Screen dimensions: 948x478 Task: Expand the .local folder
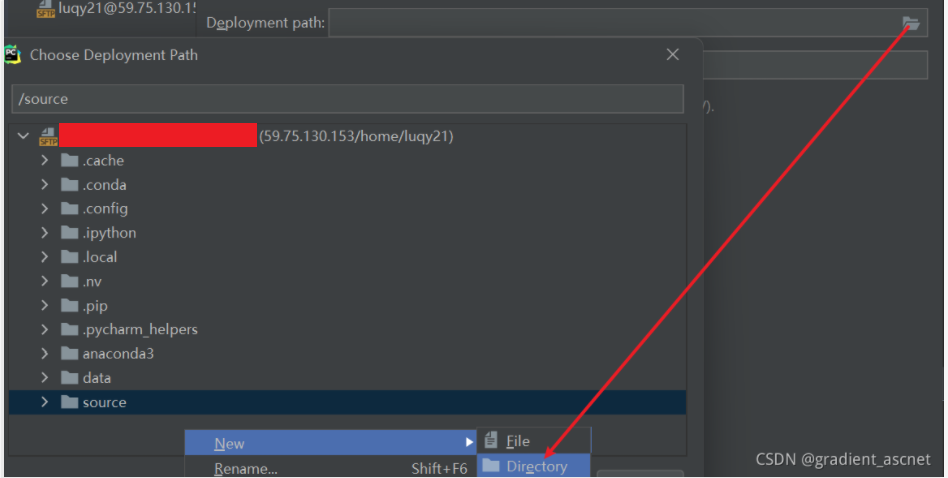point(44,257)
